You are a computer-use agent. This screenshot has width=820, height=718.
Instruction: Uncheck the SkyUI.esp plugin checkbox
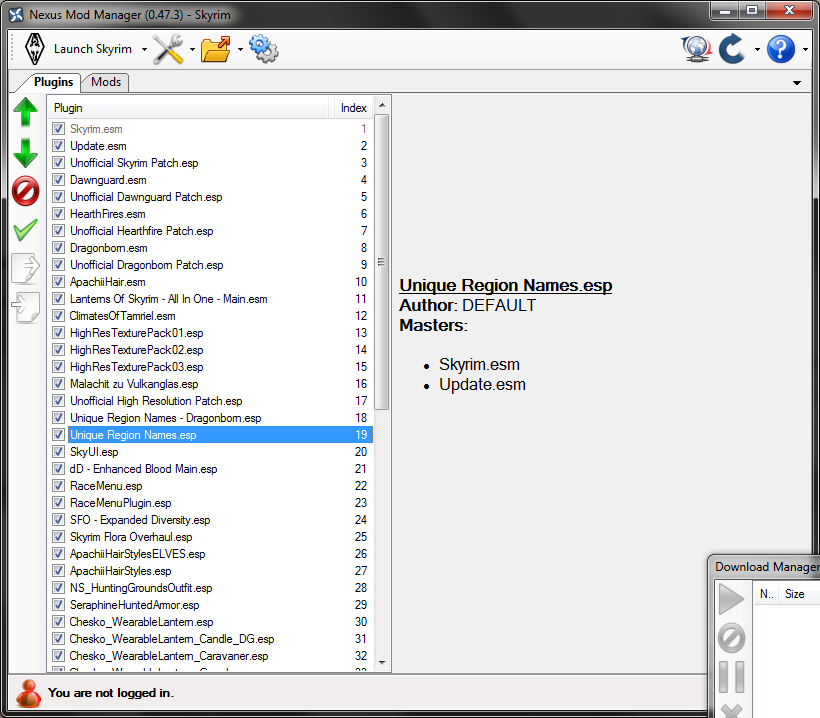point(58,452)
